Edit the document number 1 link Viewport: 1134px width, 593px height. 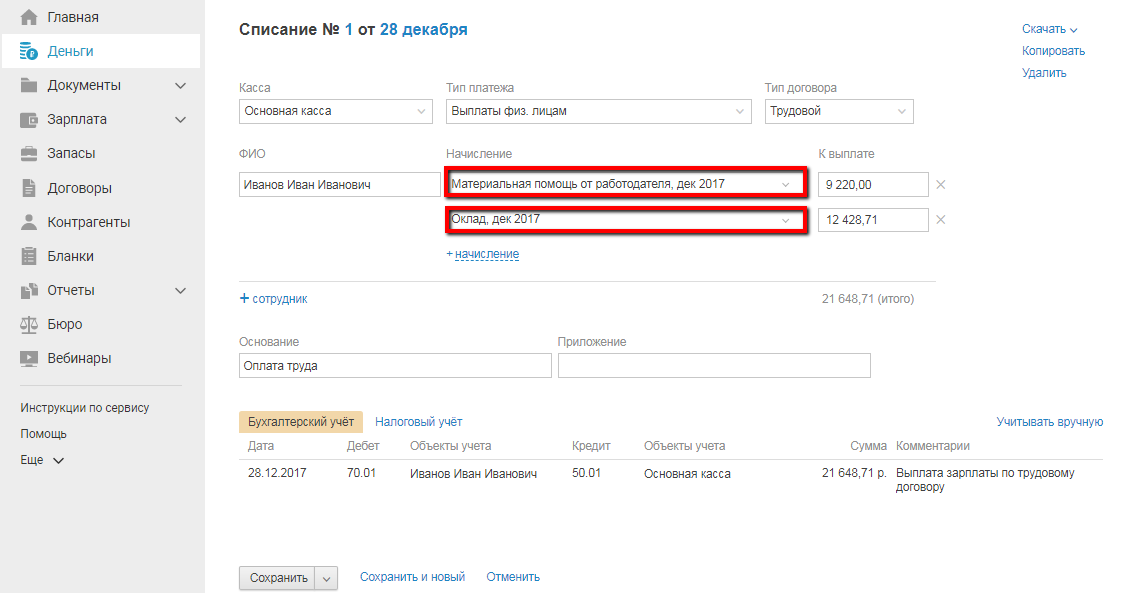coord(349,30)
